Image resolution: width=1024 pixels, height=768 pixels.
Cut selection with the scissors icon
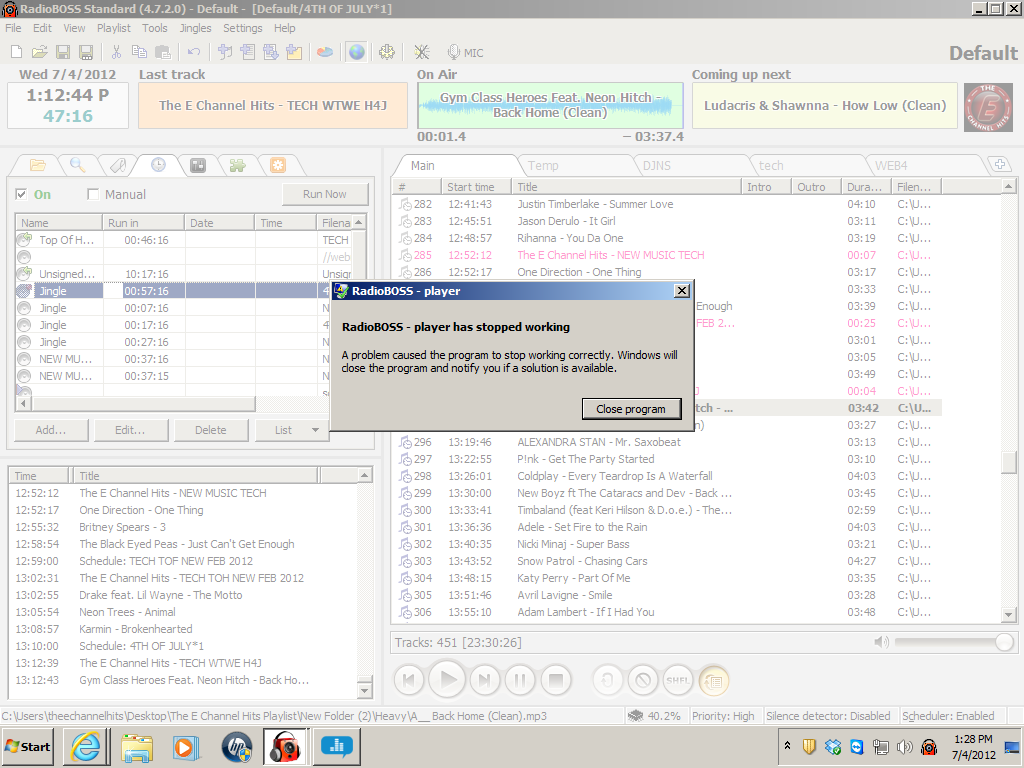(x=116, y=52)
